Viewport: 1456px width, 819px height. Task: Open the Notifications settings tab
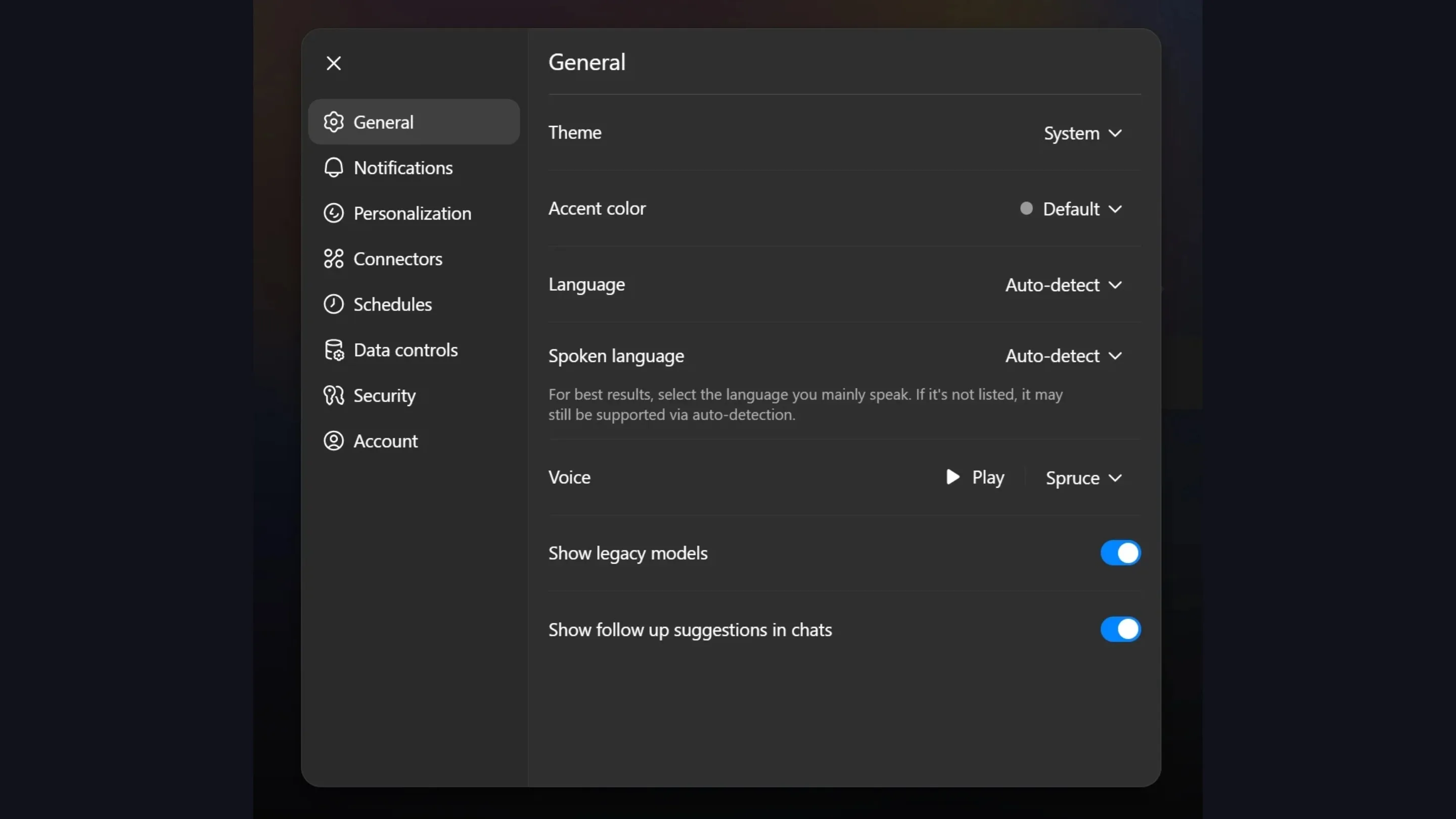414,167
